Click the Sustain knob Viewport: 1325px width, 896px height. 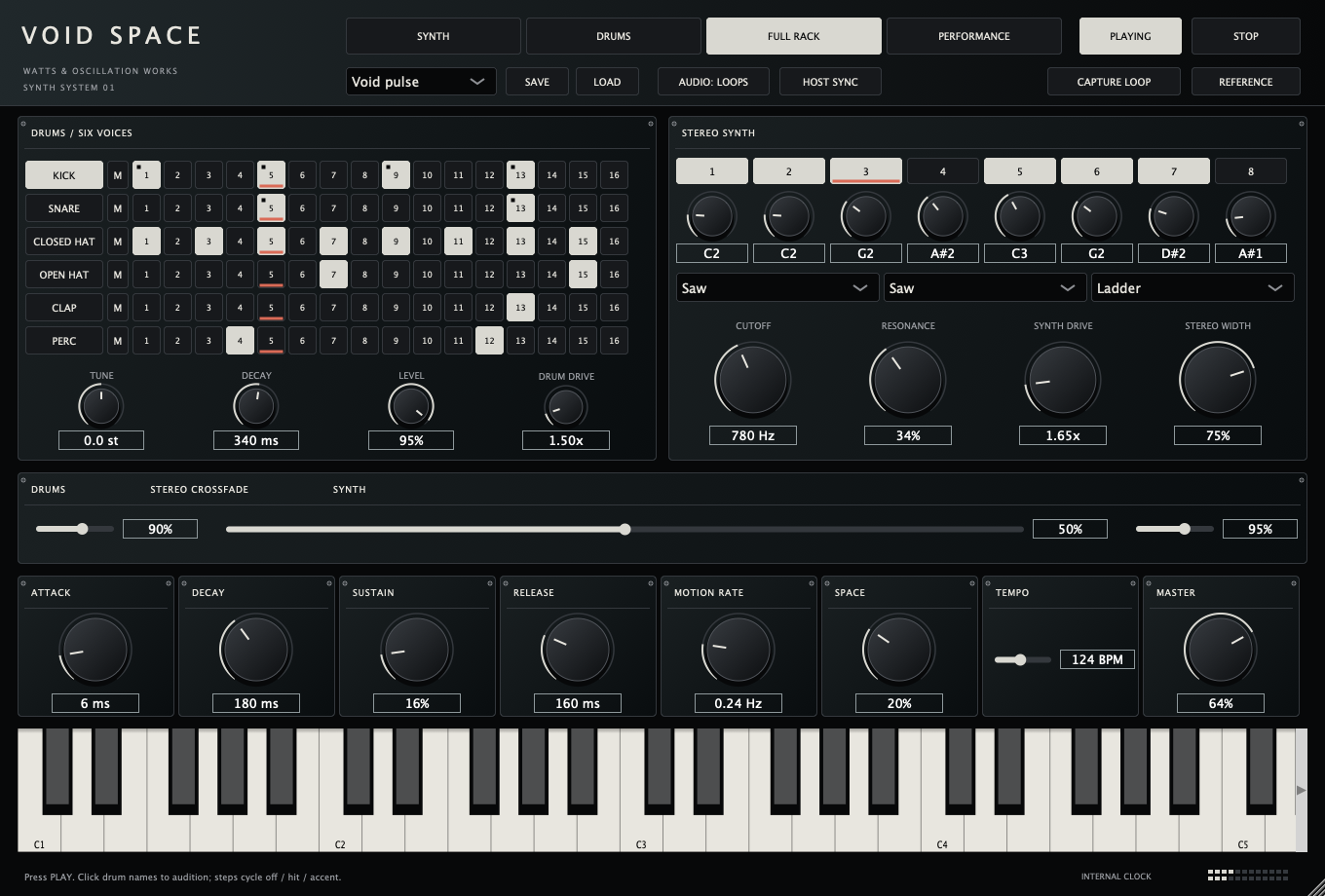coord(417,650)
